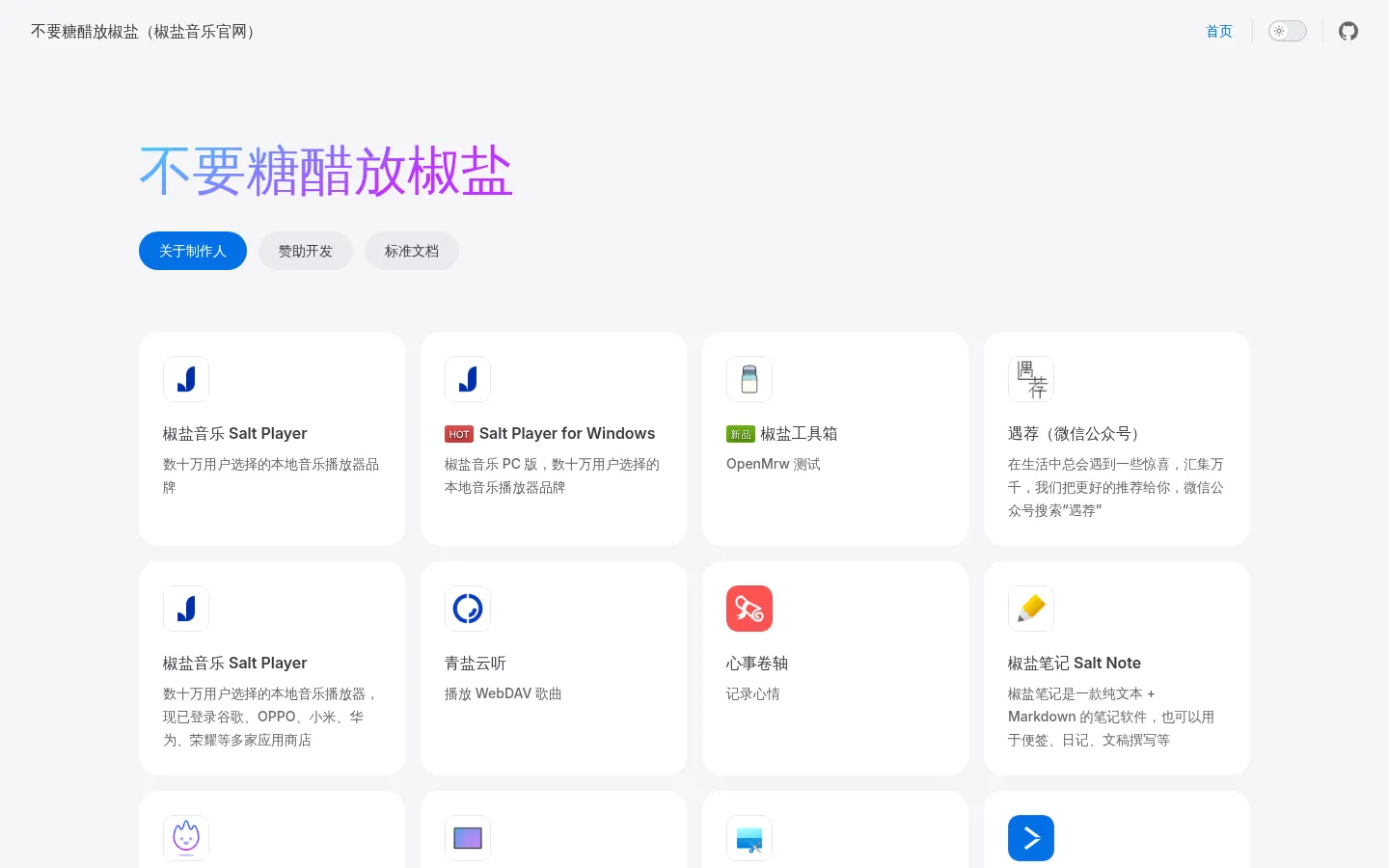Open the Salt Player for Windows title

point(567,433)
